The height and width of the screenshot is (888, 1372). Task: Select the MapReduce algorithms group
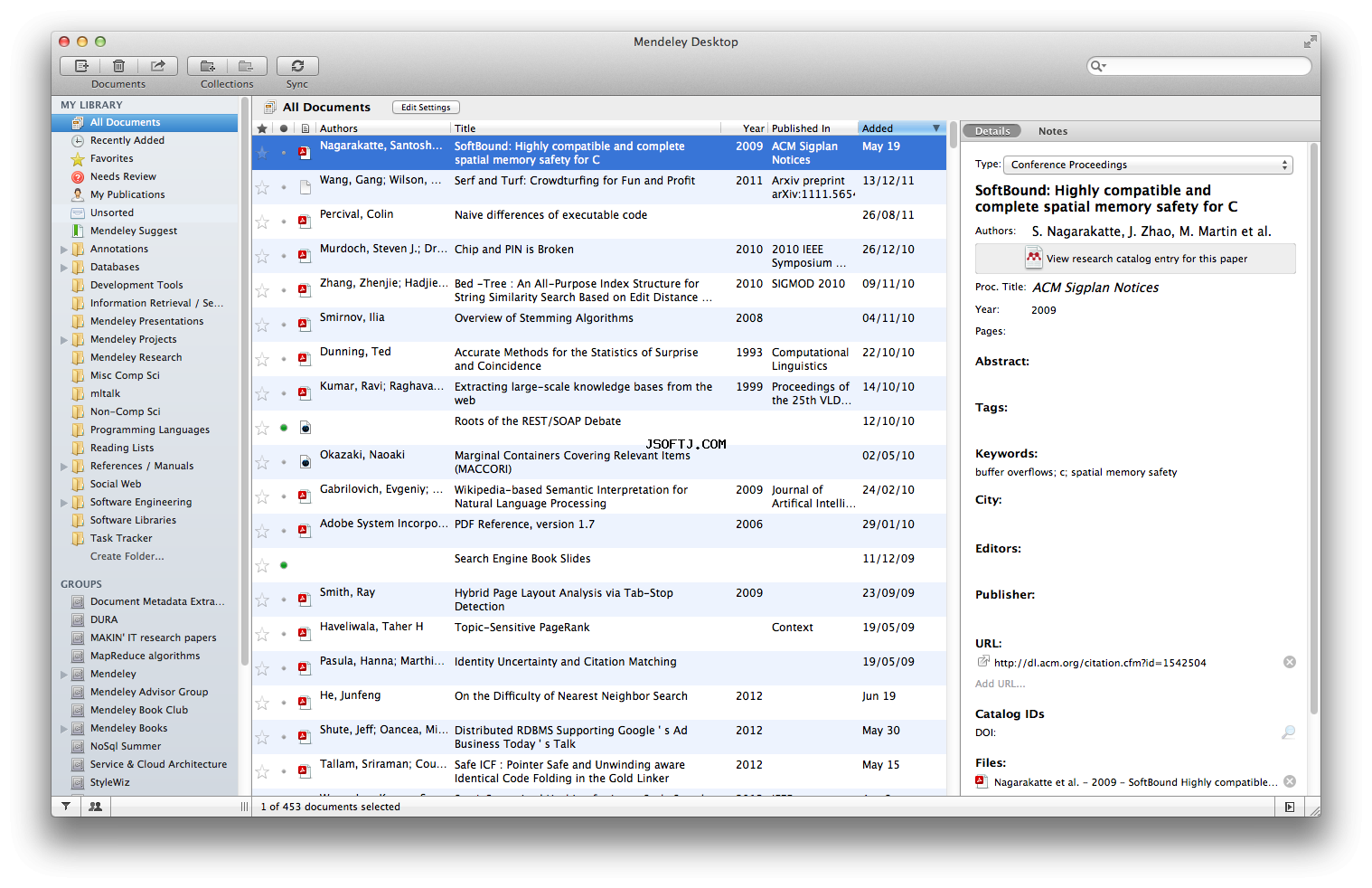(145, 656)
